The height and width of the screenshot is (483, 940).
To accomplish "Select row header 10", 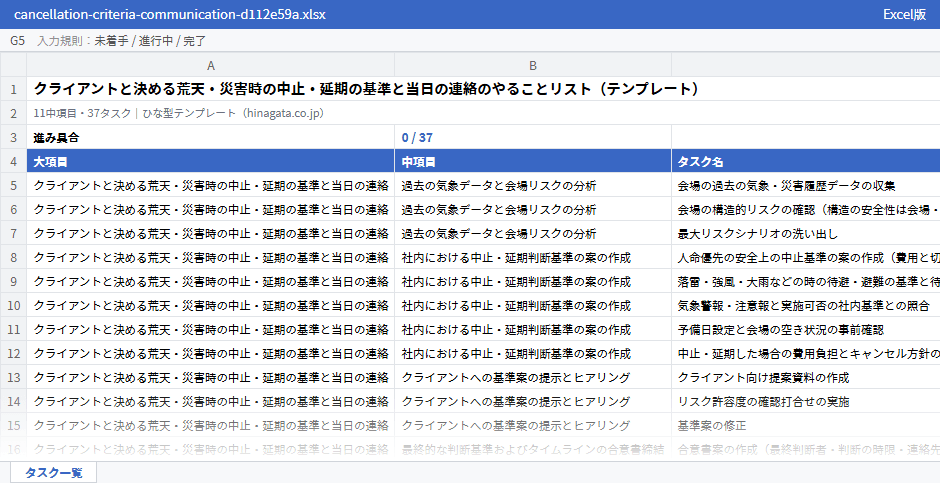I will pos(13,305).
